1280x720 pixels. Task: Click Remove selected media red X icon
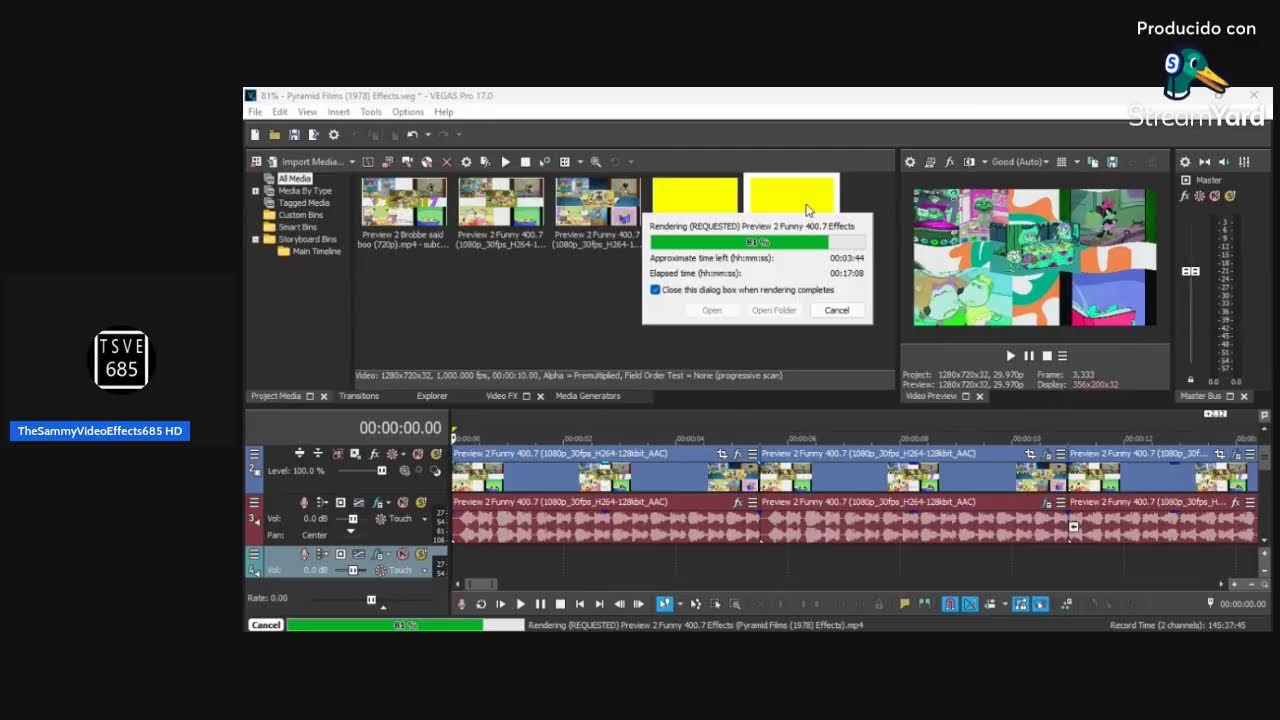447,162
